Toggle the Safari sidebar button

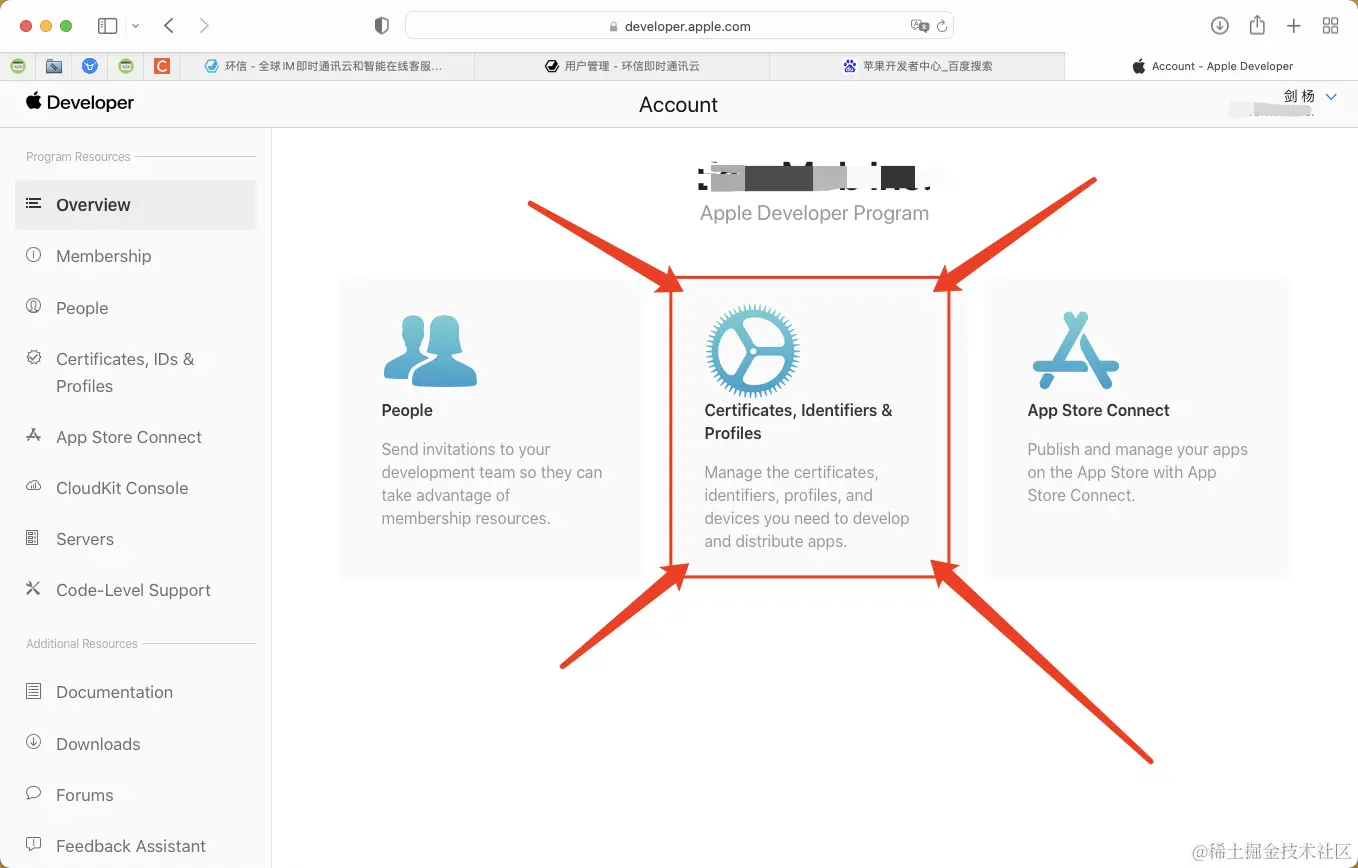(x=108, y=26)
